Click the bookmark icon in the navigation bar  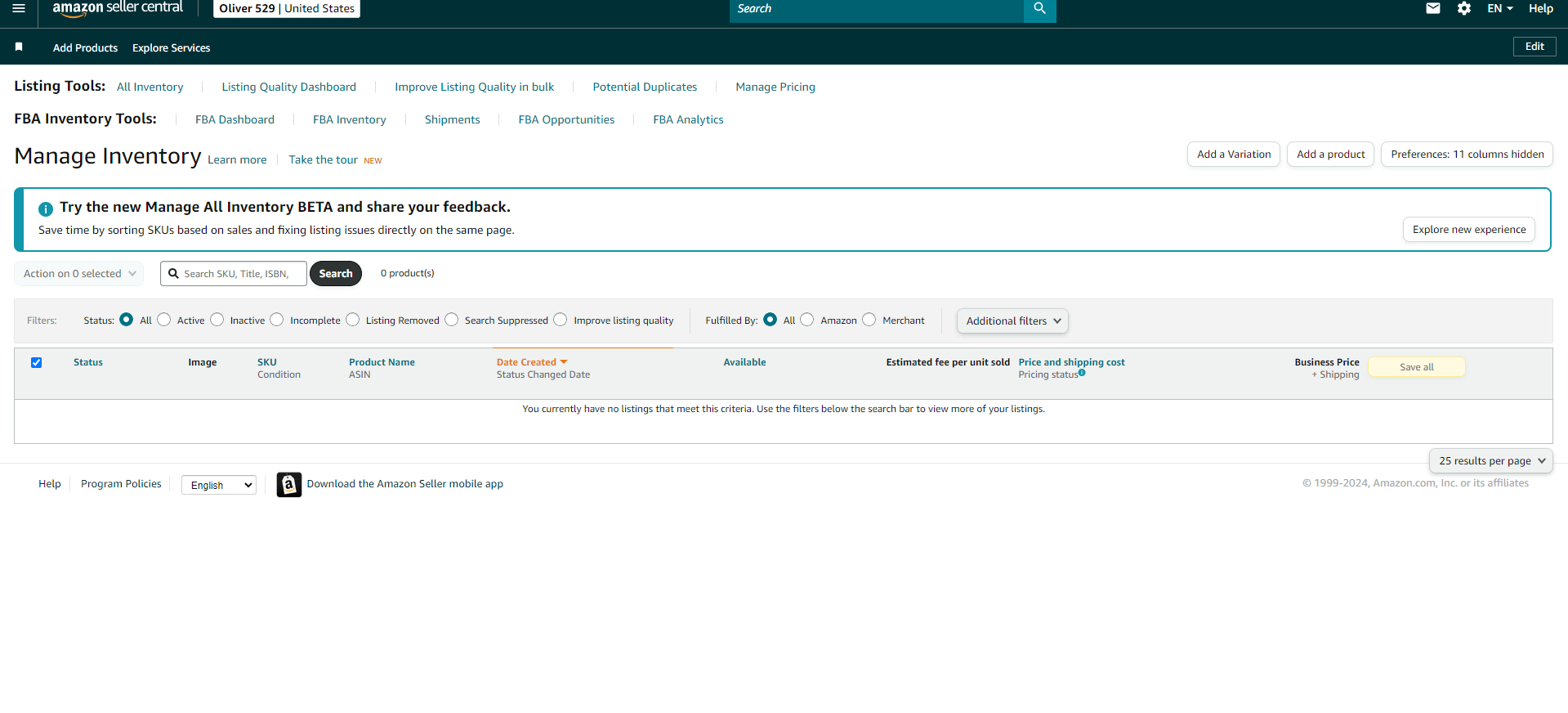(x=19, y=47)
